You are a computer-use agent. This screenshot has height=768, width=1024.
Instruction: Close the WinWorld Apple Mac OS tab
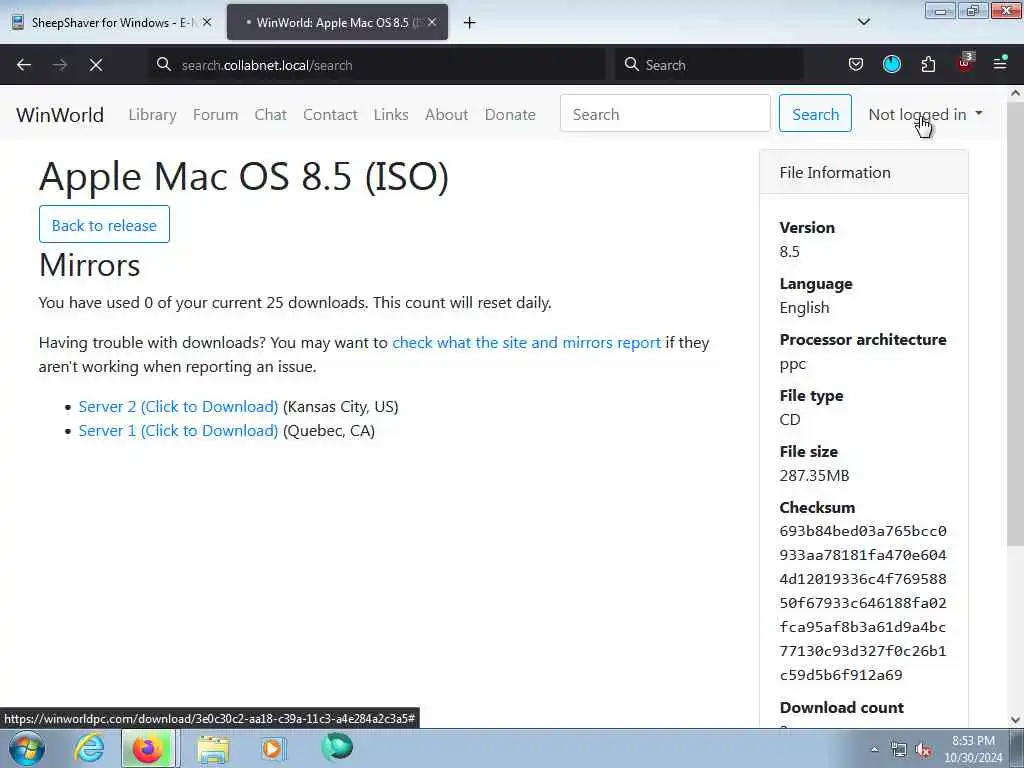432,22
